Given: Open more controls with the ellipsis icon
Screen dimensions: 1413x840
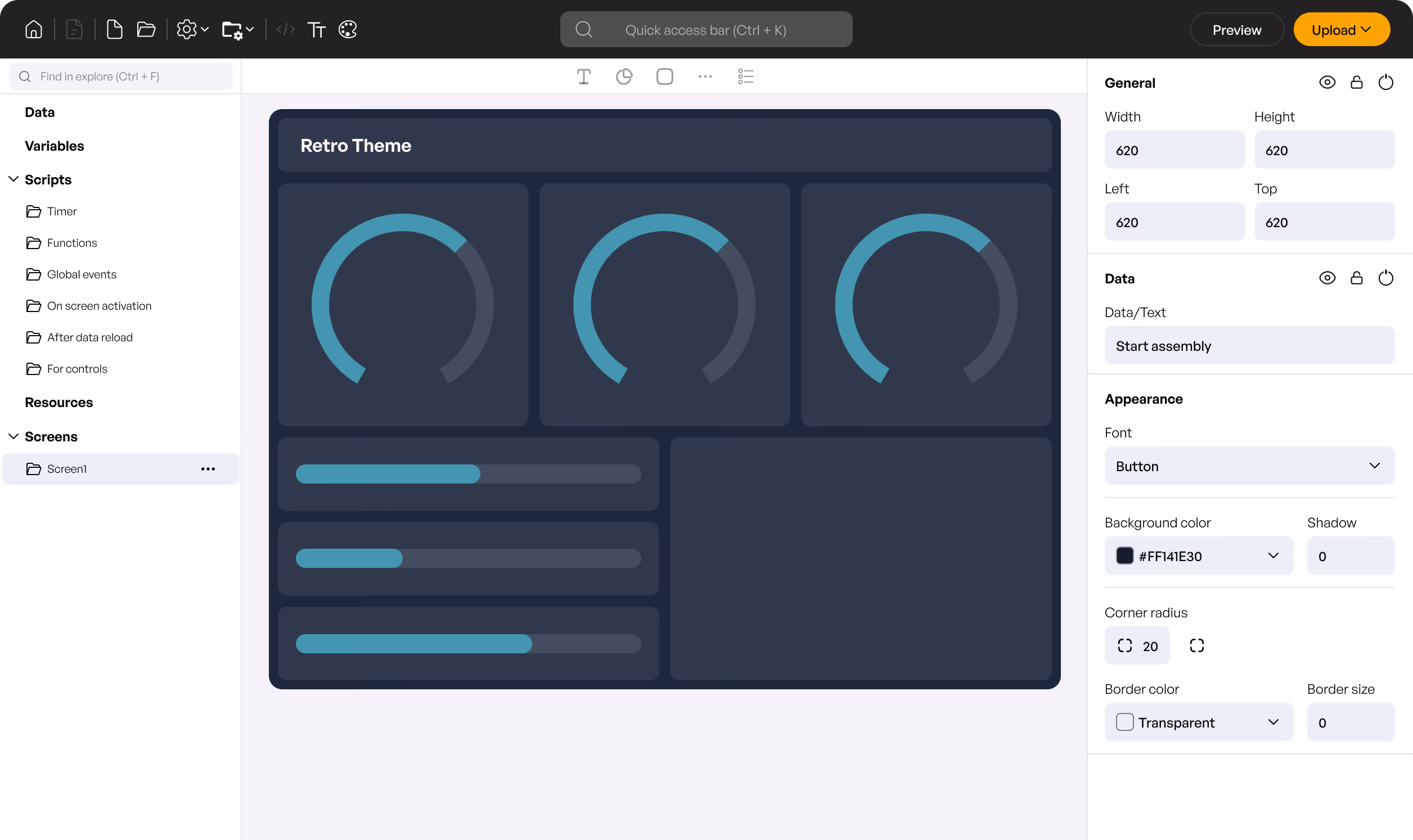Looking at the screenshot, I should [x=705, y=76].
